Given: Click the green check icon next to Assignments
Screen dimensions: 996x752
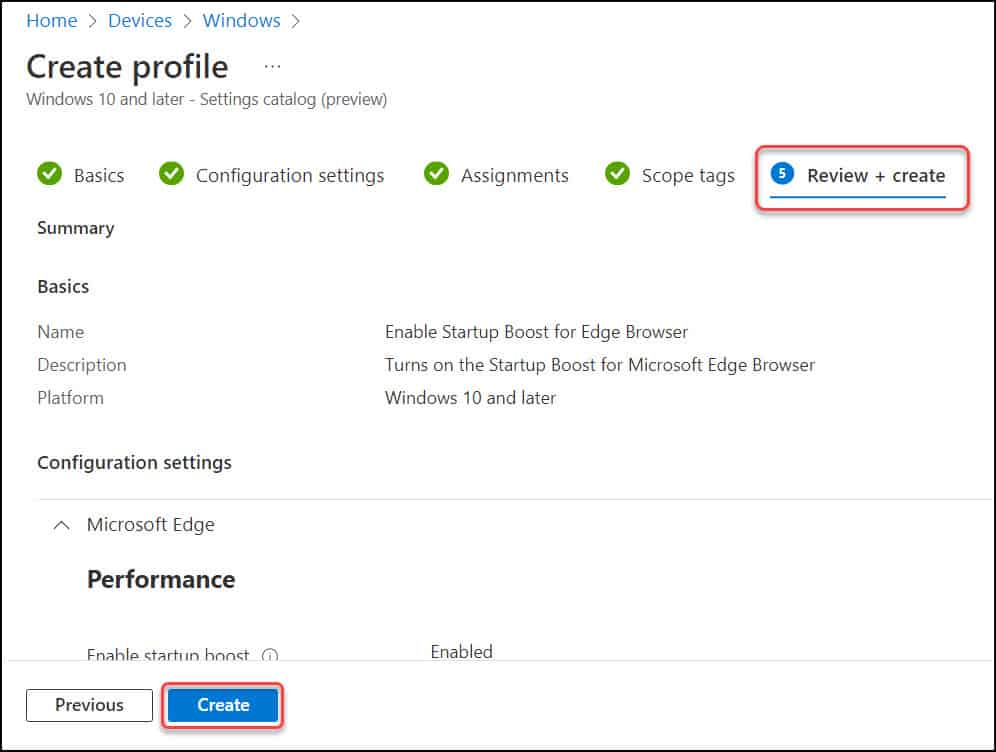Looking at the screenshot, I should pyautogui.click(x=436, y=173).
